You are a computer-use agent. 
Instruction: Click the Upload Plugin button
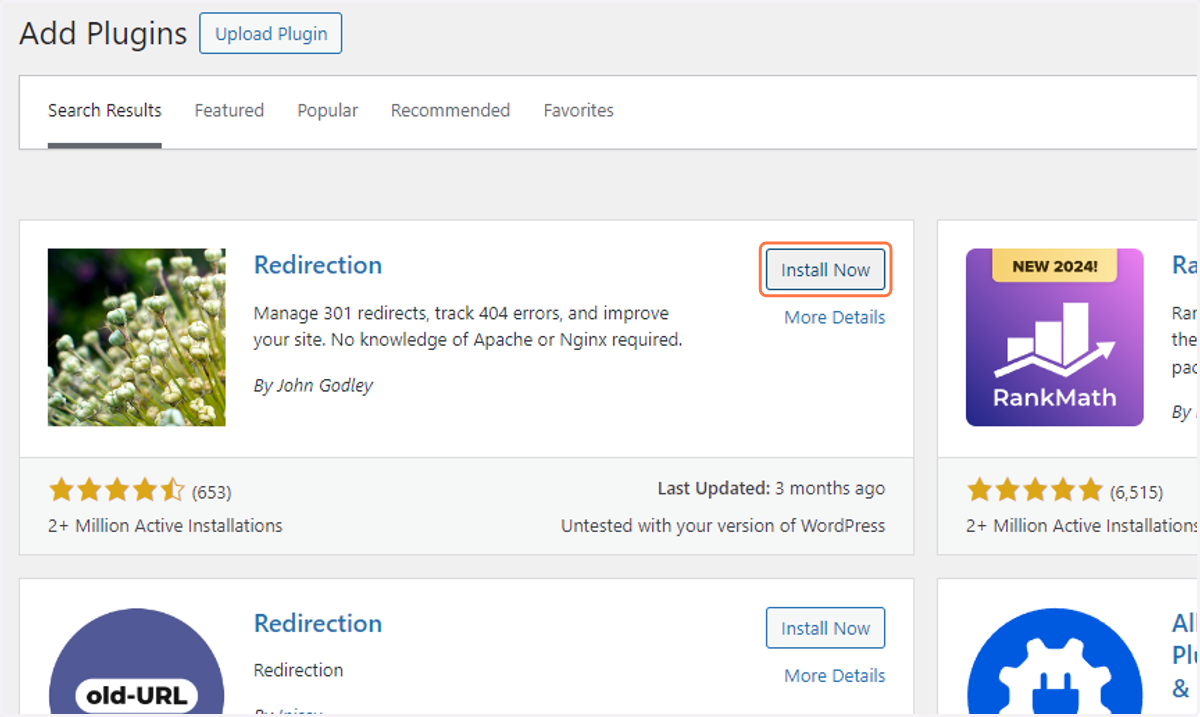[x=271, y=33]
